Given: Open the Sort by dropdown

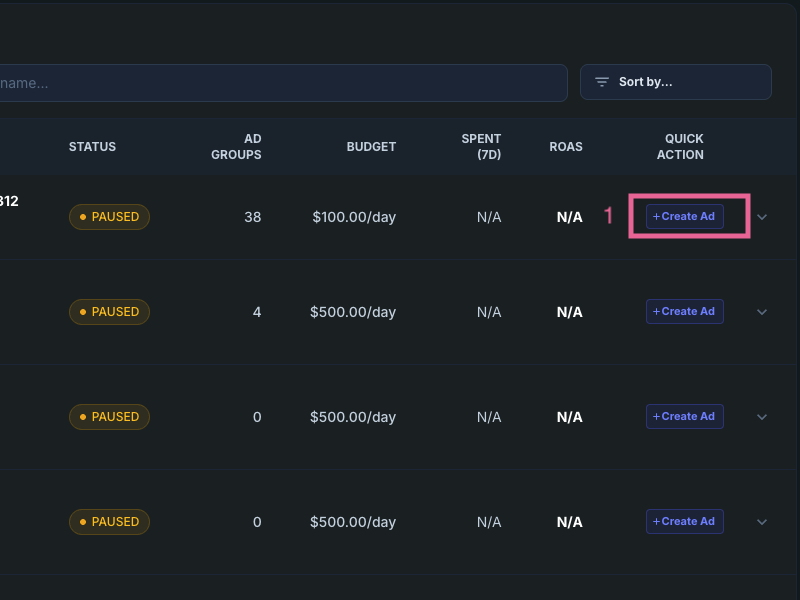Looking at the screenshot, I should pos(675,82).
